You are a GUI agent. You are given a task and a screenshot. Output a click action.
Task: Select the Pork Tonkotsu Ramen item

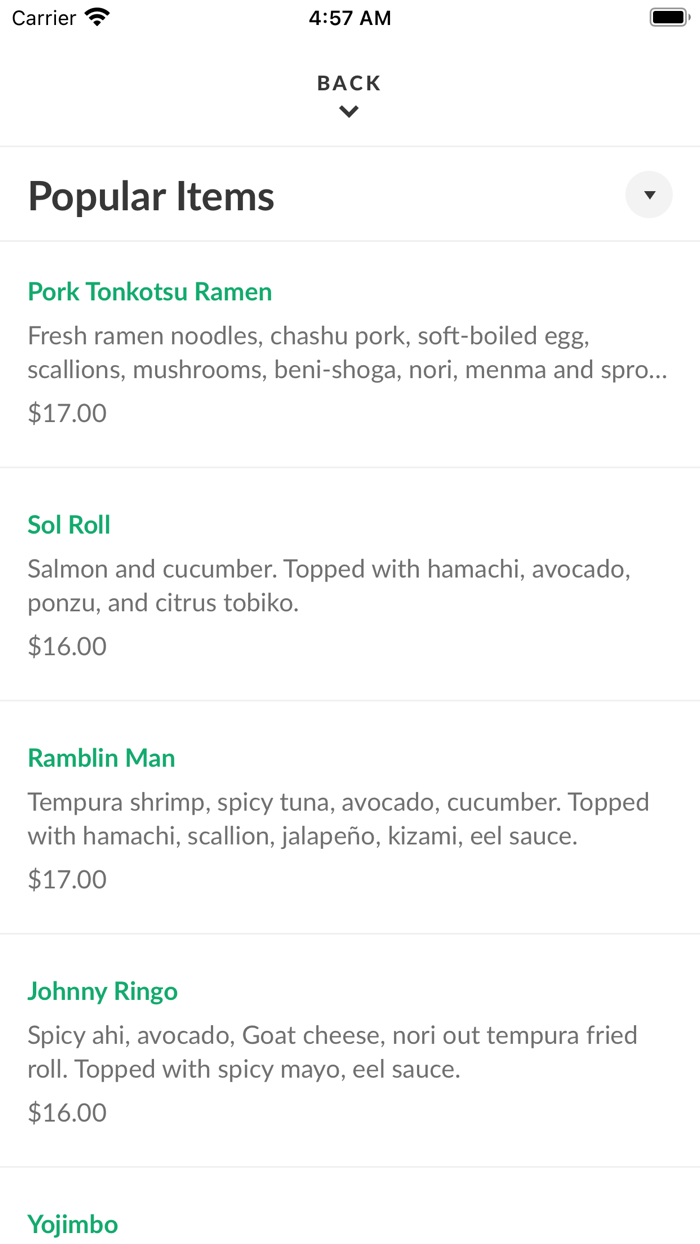(x=149, y=291)
